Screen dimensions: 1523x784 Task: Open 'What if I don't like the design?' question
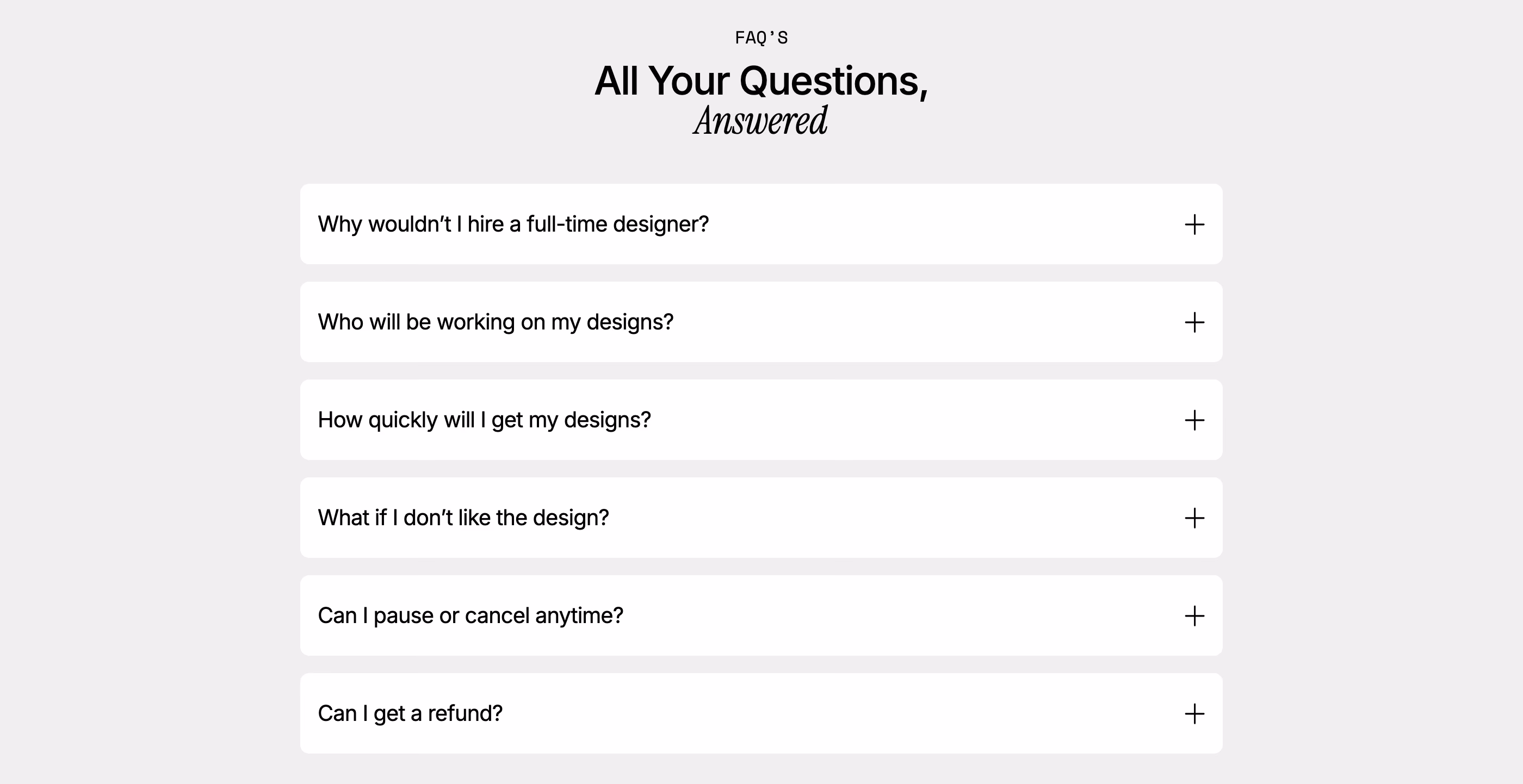click(x=463, y=518)
